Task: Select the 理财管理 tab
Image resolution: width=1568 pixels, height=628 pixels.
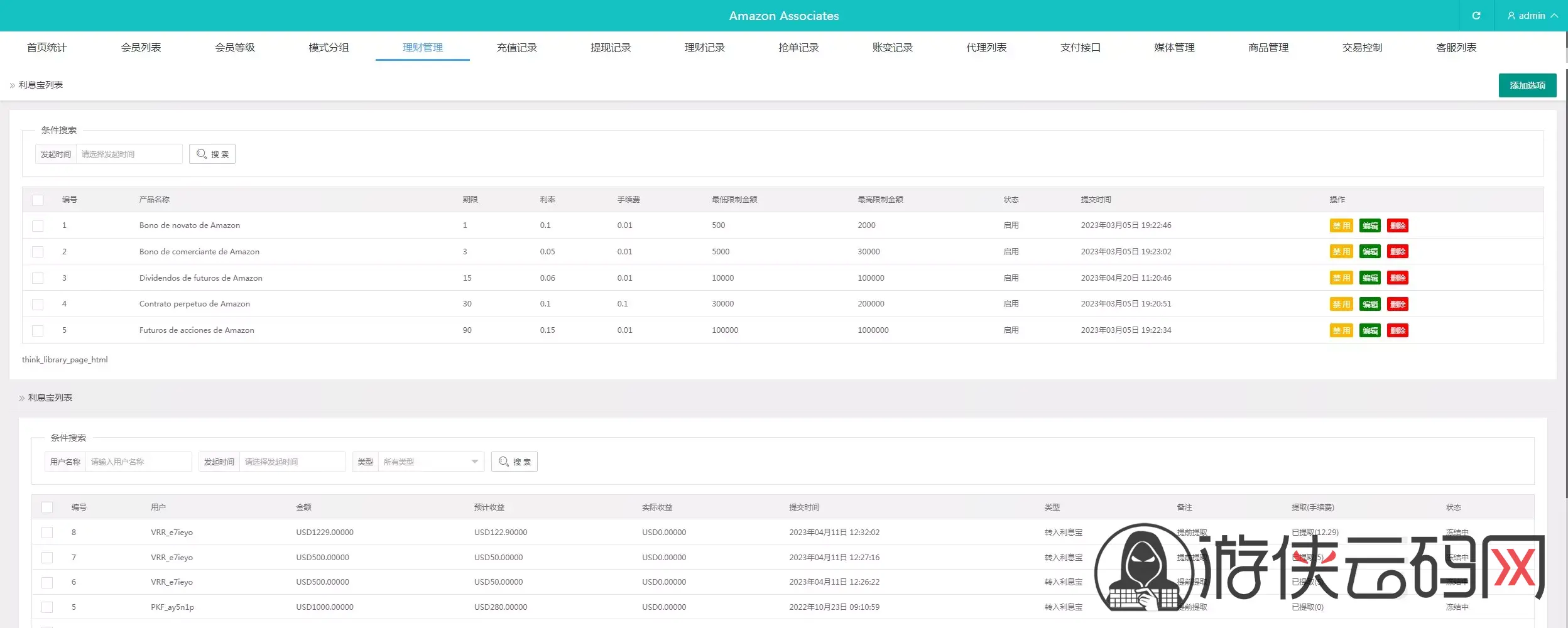Action: (423, 48)
